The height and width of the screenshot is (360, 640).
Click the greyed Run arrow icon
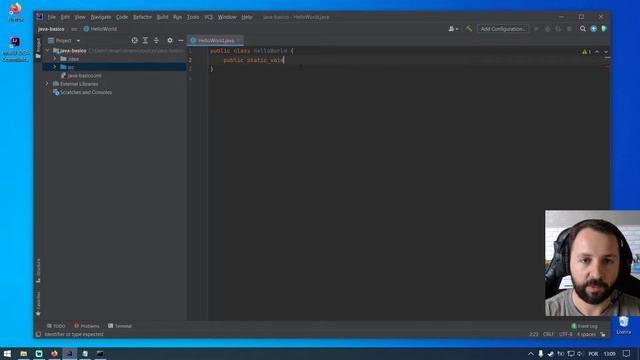coord(536,29)
